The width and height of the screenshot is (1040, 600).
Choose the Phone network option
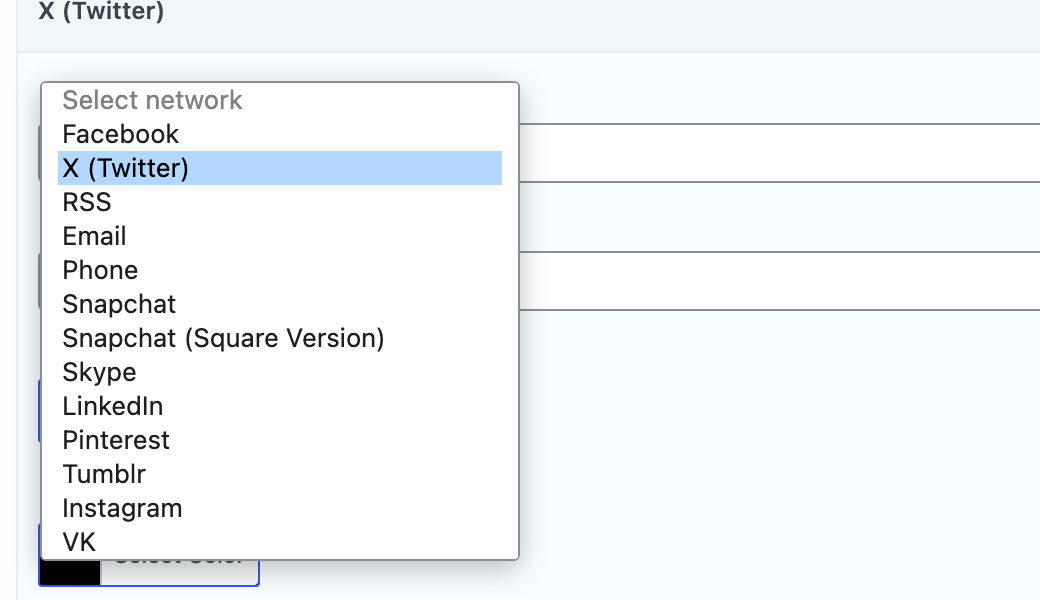(x=279, y=270)
